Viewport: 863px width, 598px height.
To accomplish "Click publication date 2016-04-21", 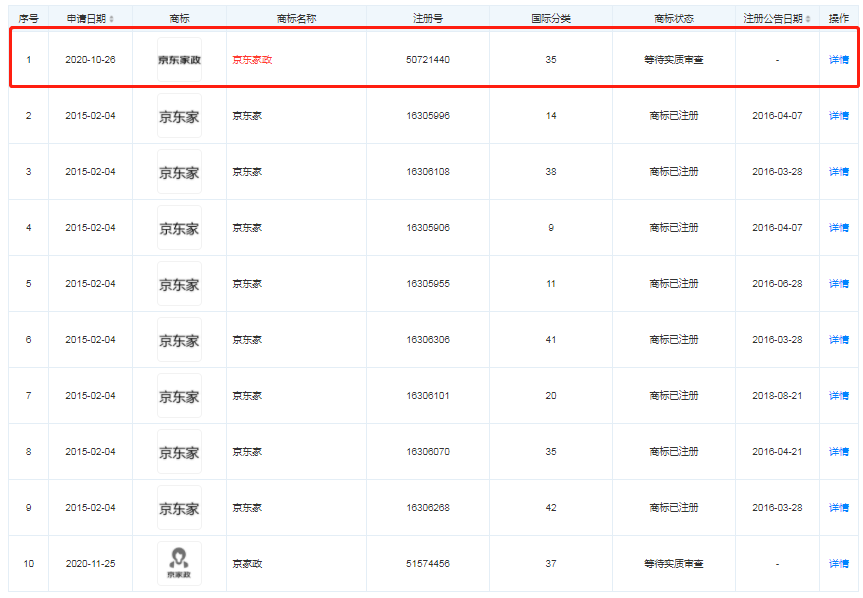I will point(777,452).
